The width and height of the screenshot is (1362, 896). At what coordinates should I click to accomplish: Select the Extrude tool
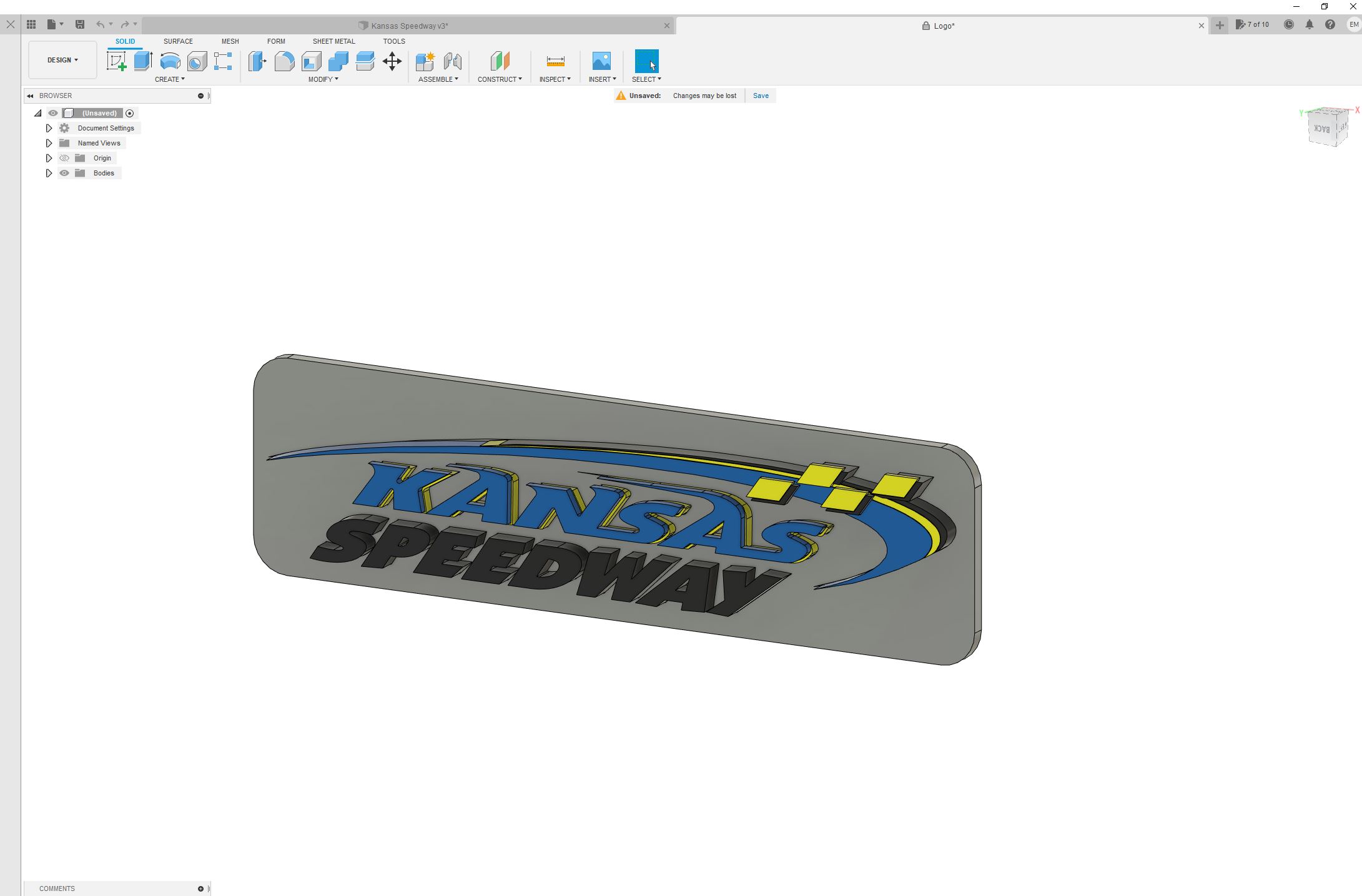point(144,61)
